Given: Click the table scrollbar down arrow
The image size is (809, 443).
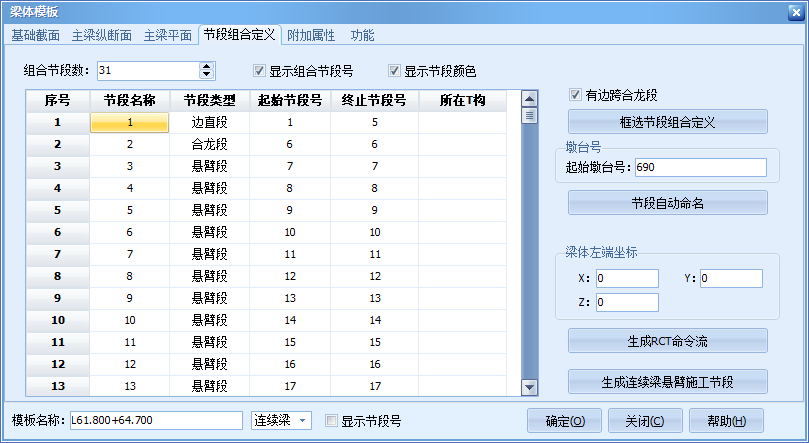Looking at the screenshot, I should (529, 387).
